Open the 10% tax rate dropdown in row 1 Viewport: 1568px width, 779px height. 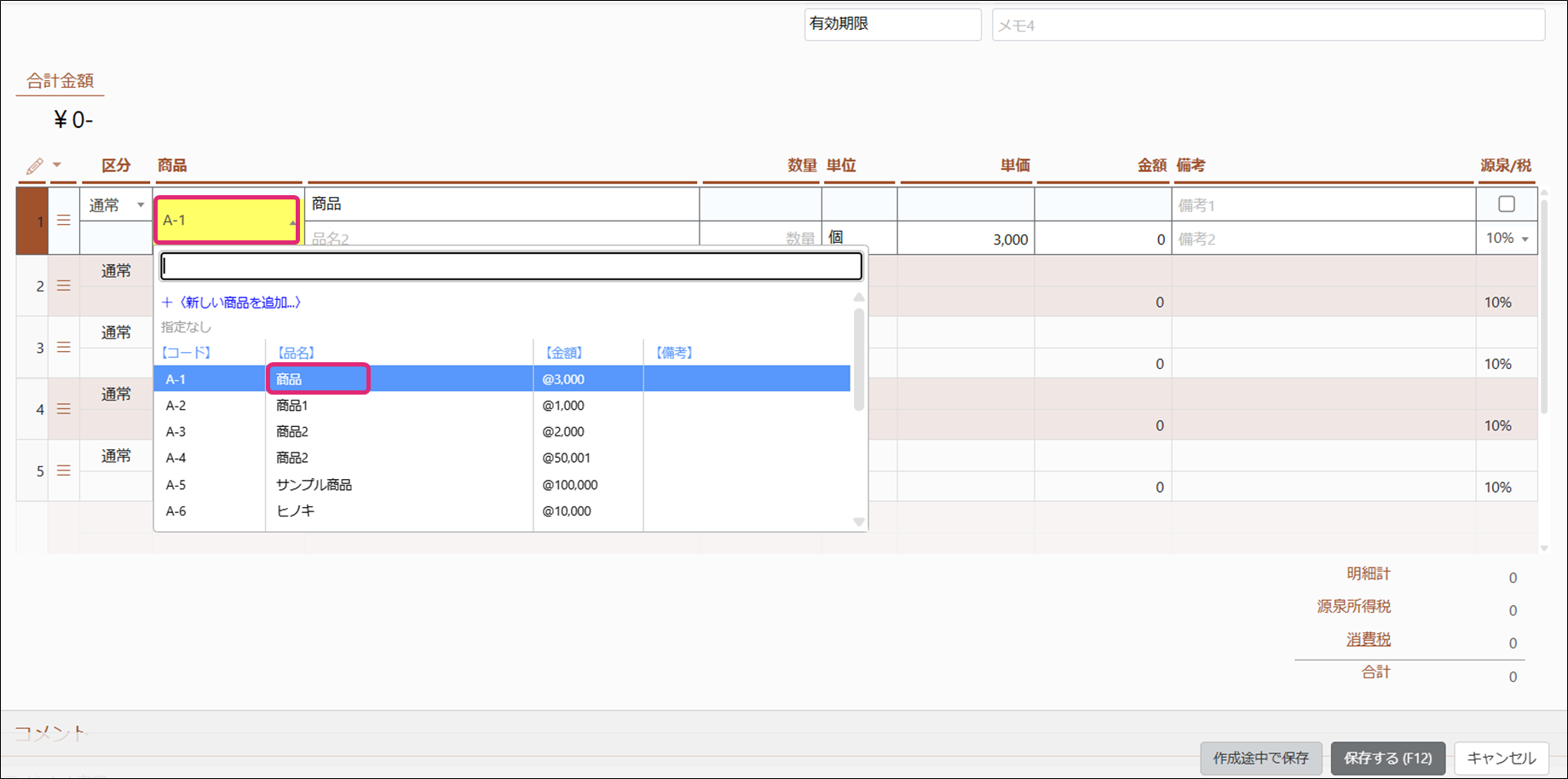(x=1525, y=239)
